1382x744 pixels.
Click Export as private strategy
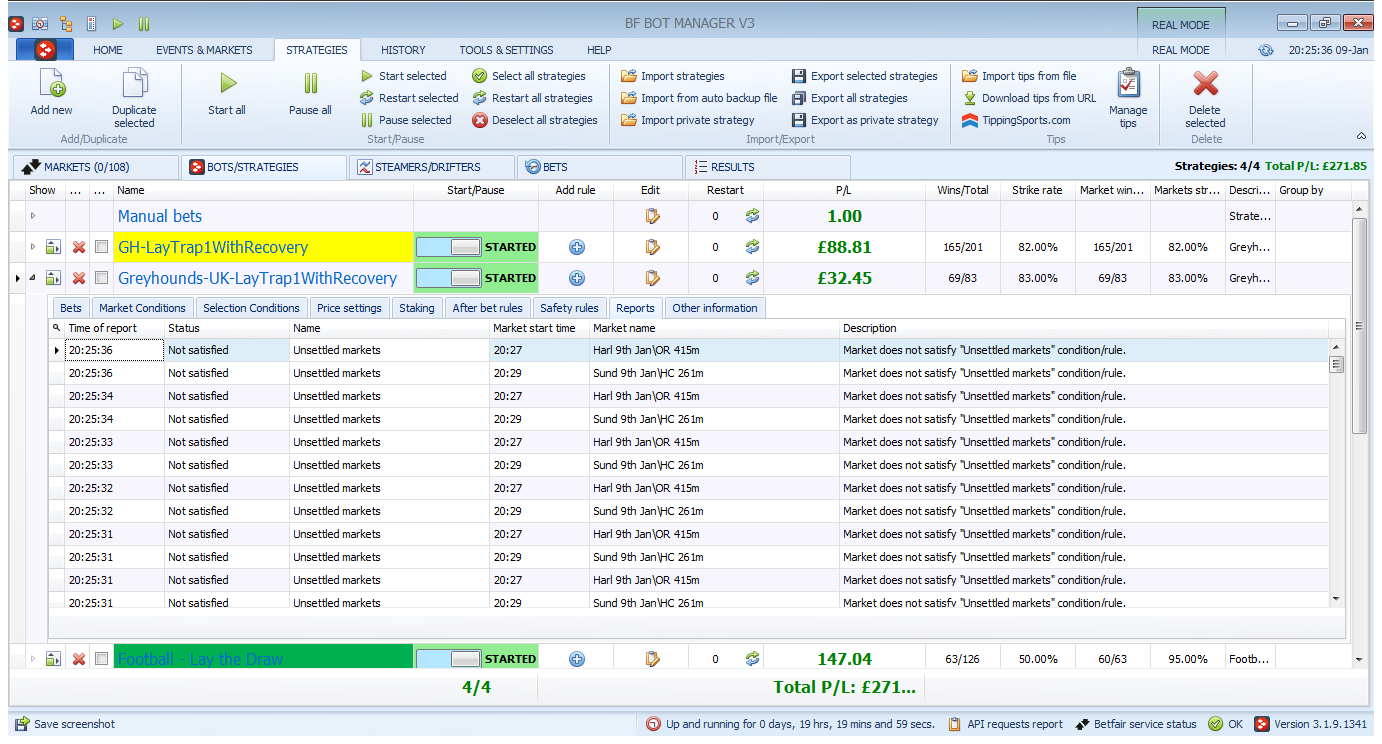(865, 120)
